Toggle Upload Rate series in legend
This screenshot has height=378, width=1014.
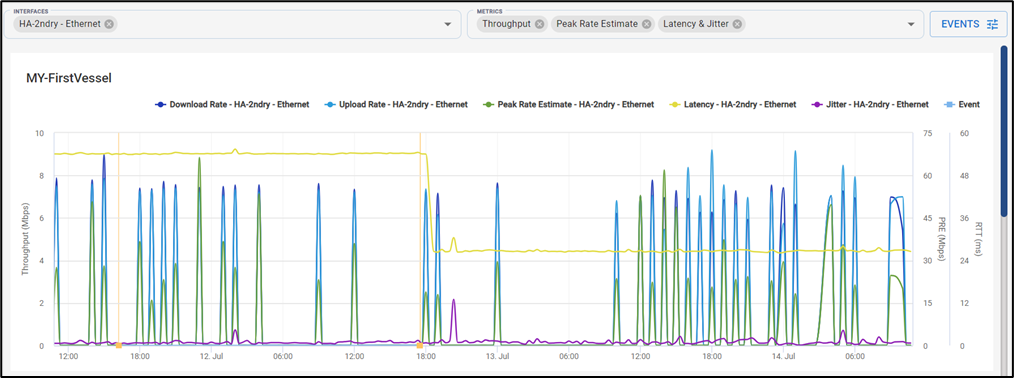click(396, 104)
